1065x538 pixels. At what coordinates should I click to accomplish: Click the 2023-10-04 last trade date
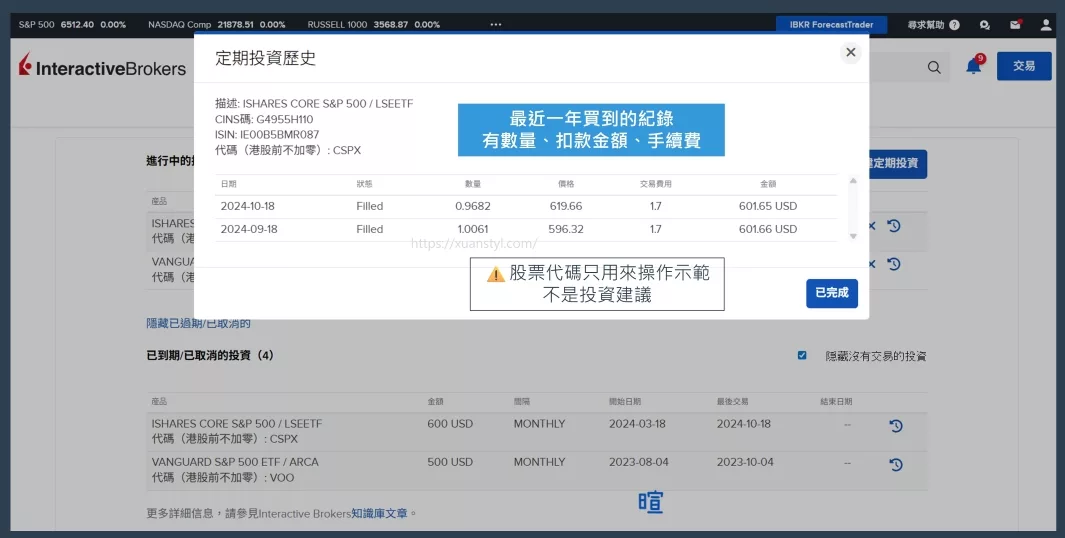pos(745,462)
